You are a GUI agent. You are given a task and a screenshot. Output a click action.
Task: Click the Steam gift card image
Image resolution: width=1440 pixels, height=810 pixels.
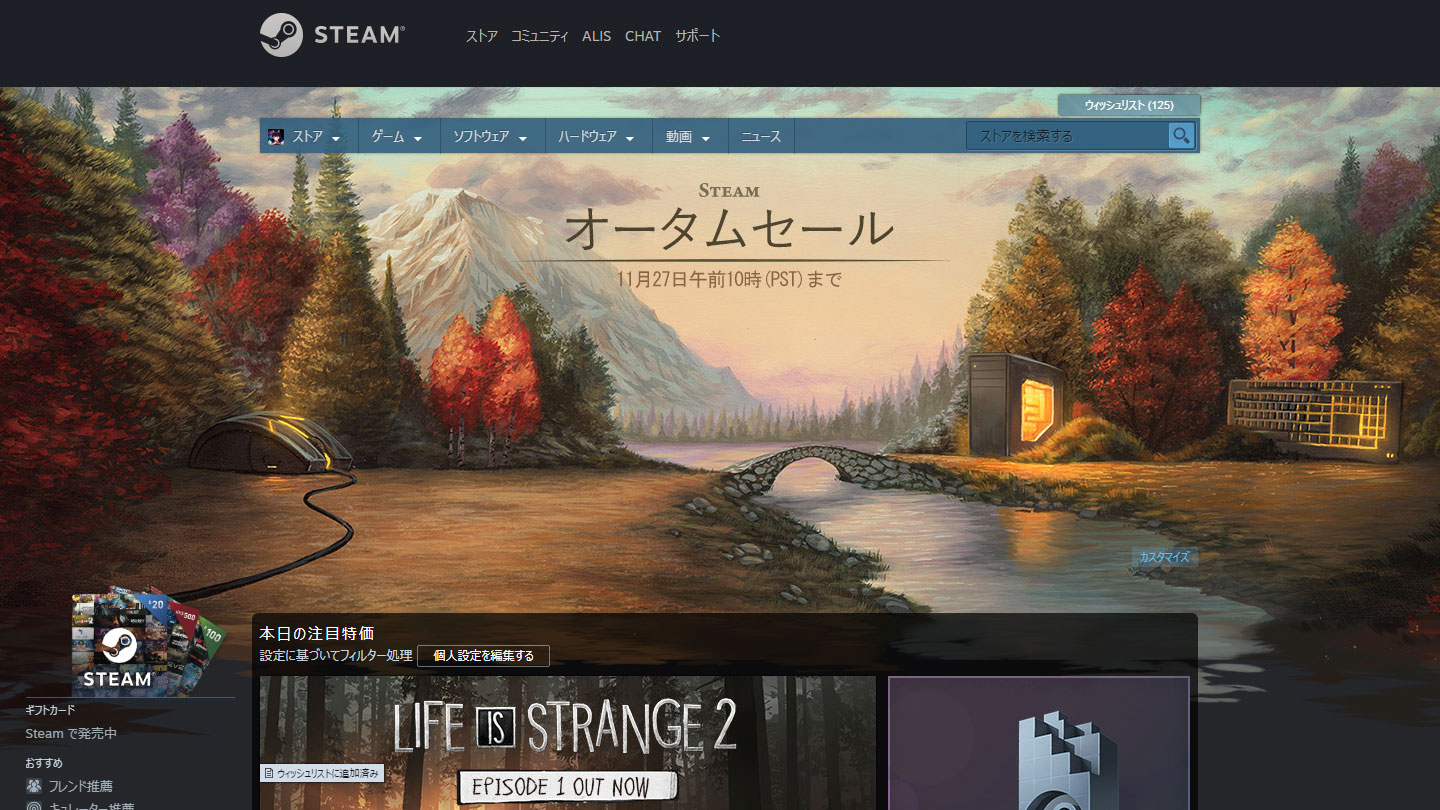[148, 640]
